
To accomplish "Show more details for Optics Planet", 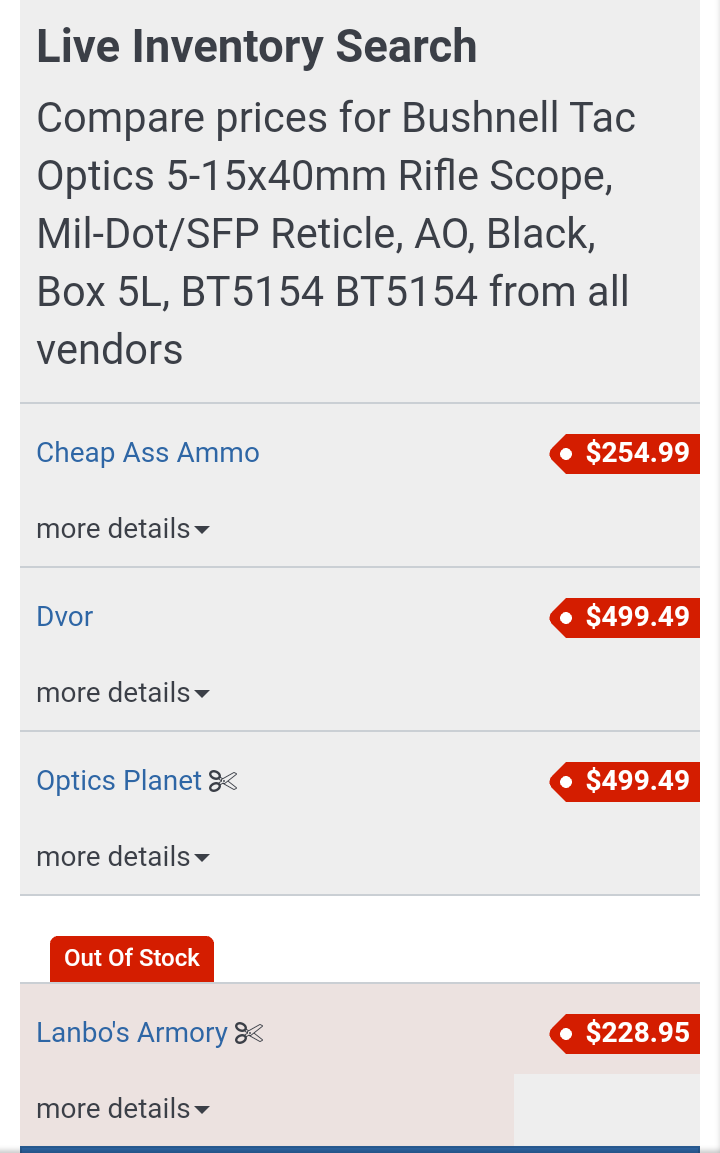I will [123, 857].
